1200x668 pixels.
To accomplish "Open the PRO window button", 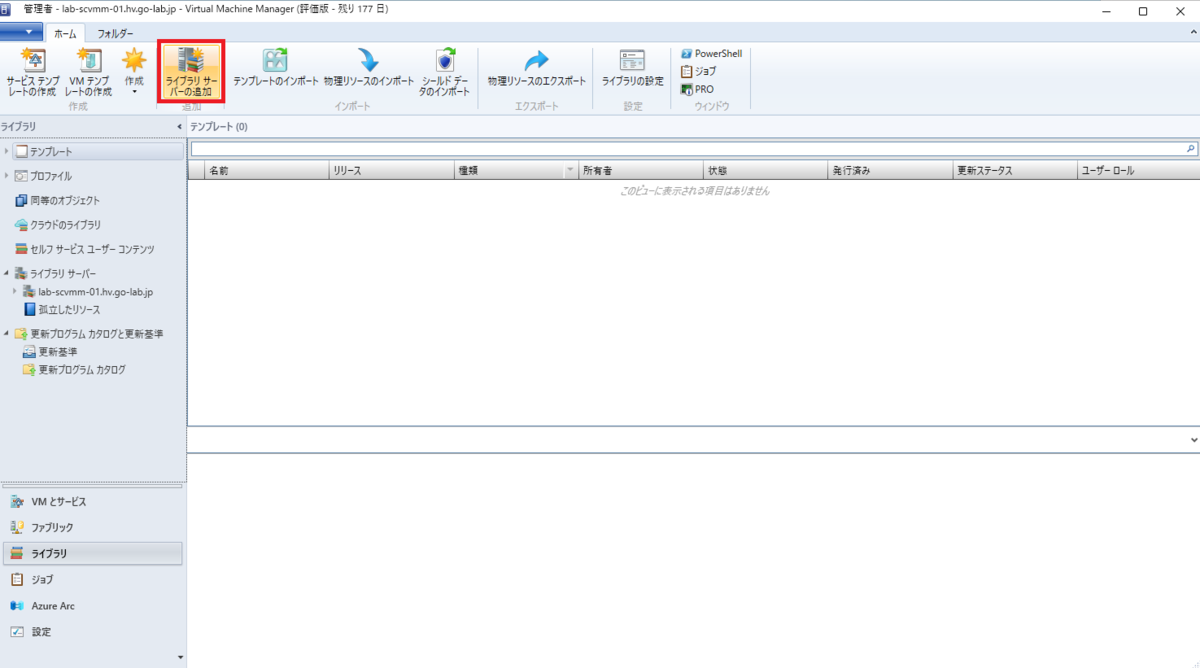I will [697, 89].
